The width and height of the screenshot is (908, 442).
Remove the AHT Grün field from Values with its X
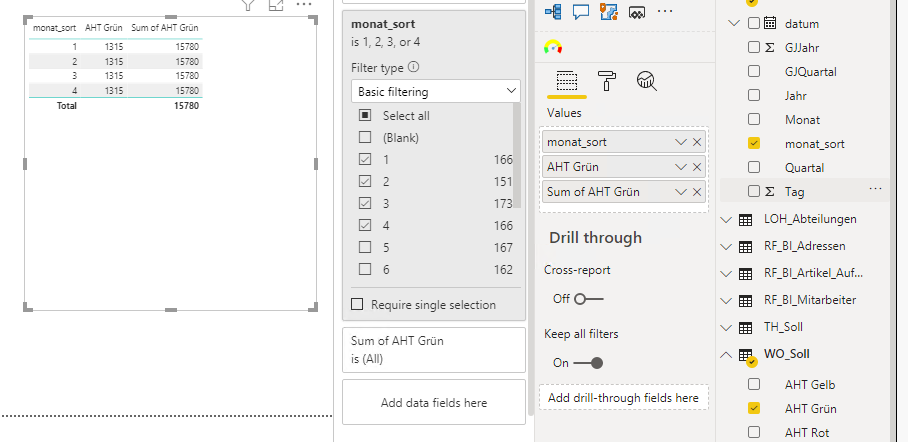(x=697, y=167)
